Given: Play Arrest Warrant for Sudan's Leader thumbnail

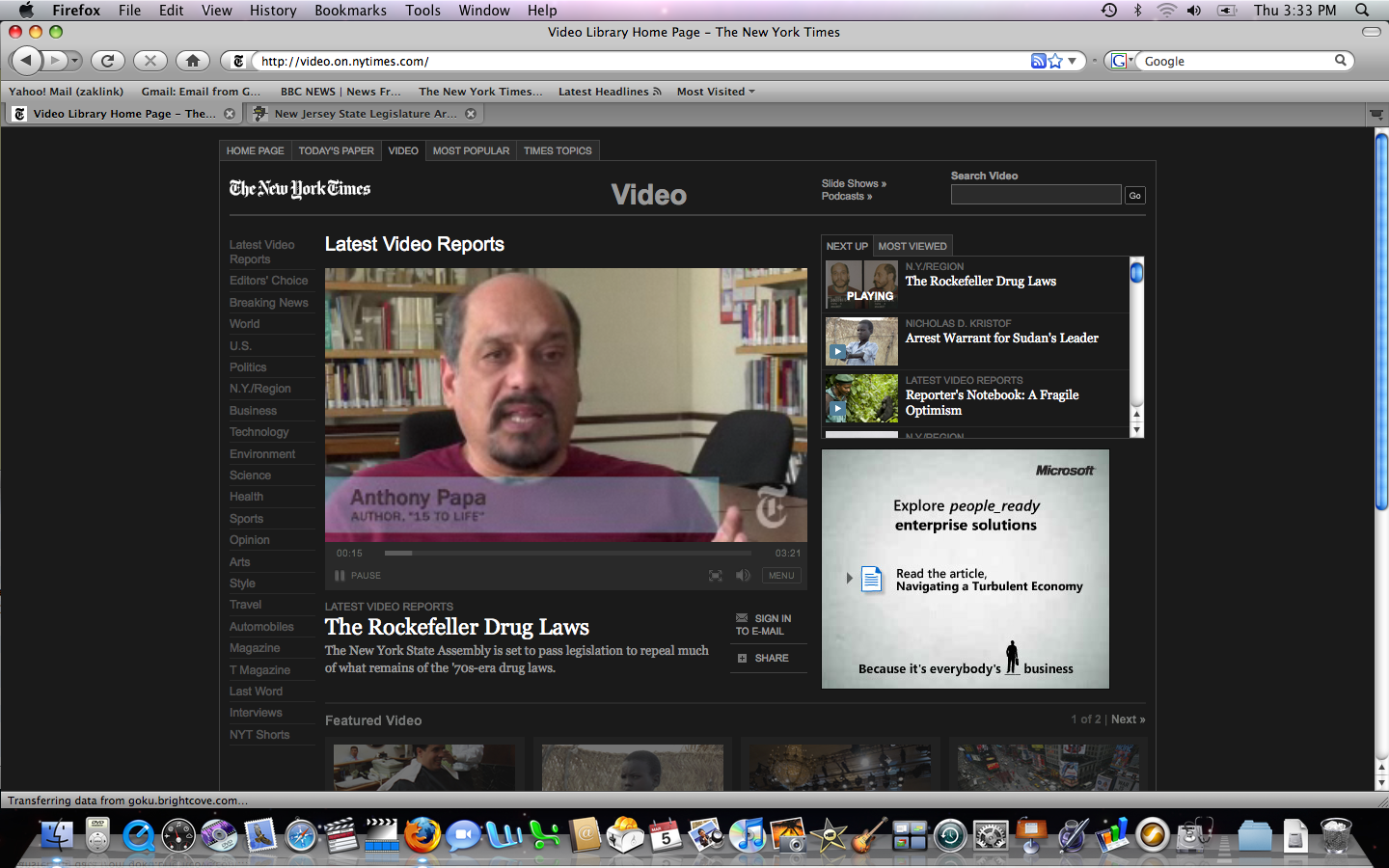Looking at the screenshot, I should click(x=861, y=340).
